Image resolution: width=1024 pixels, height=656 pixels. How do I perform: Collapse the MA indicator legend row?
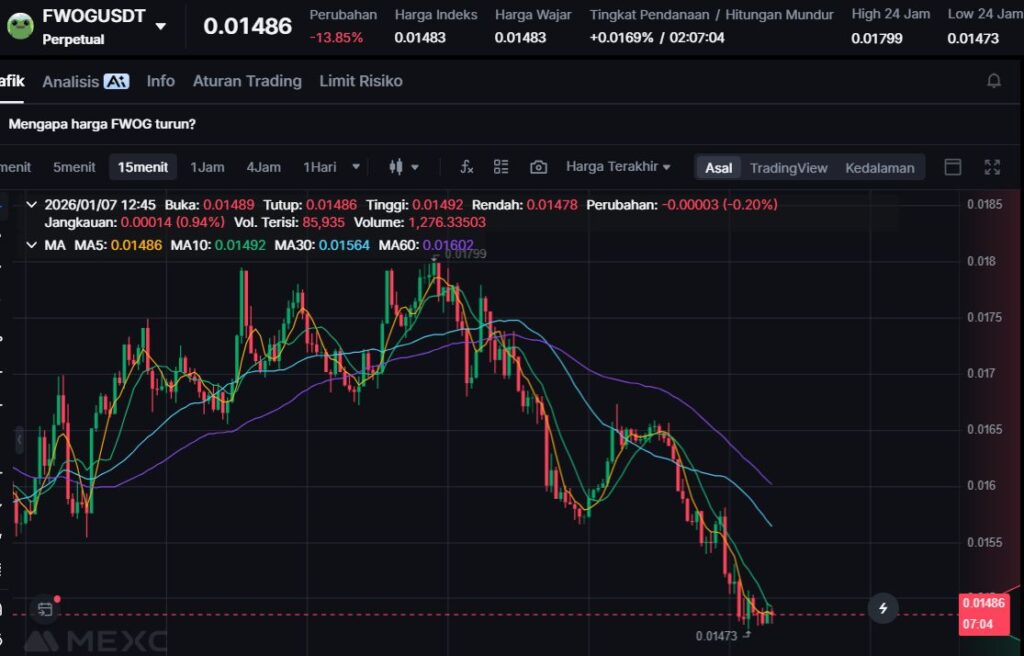[x=30, y=244]
